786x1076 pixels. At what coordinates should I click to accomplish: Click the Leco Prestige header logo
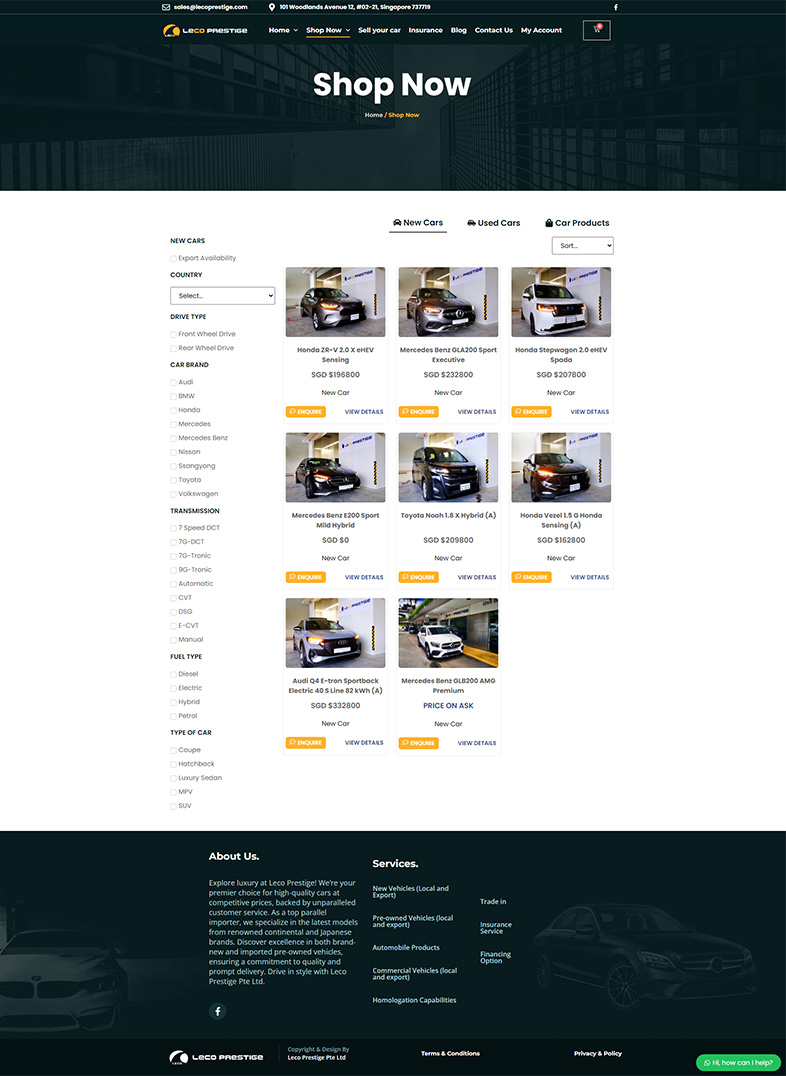(205, 30)
